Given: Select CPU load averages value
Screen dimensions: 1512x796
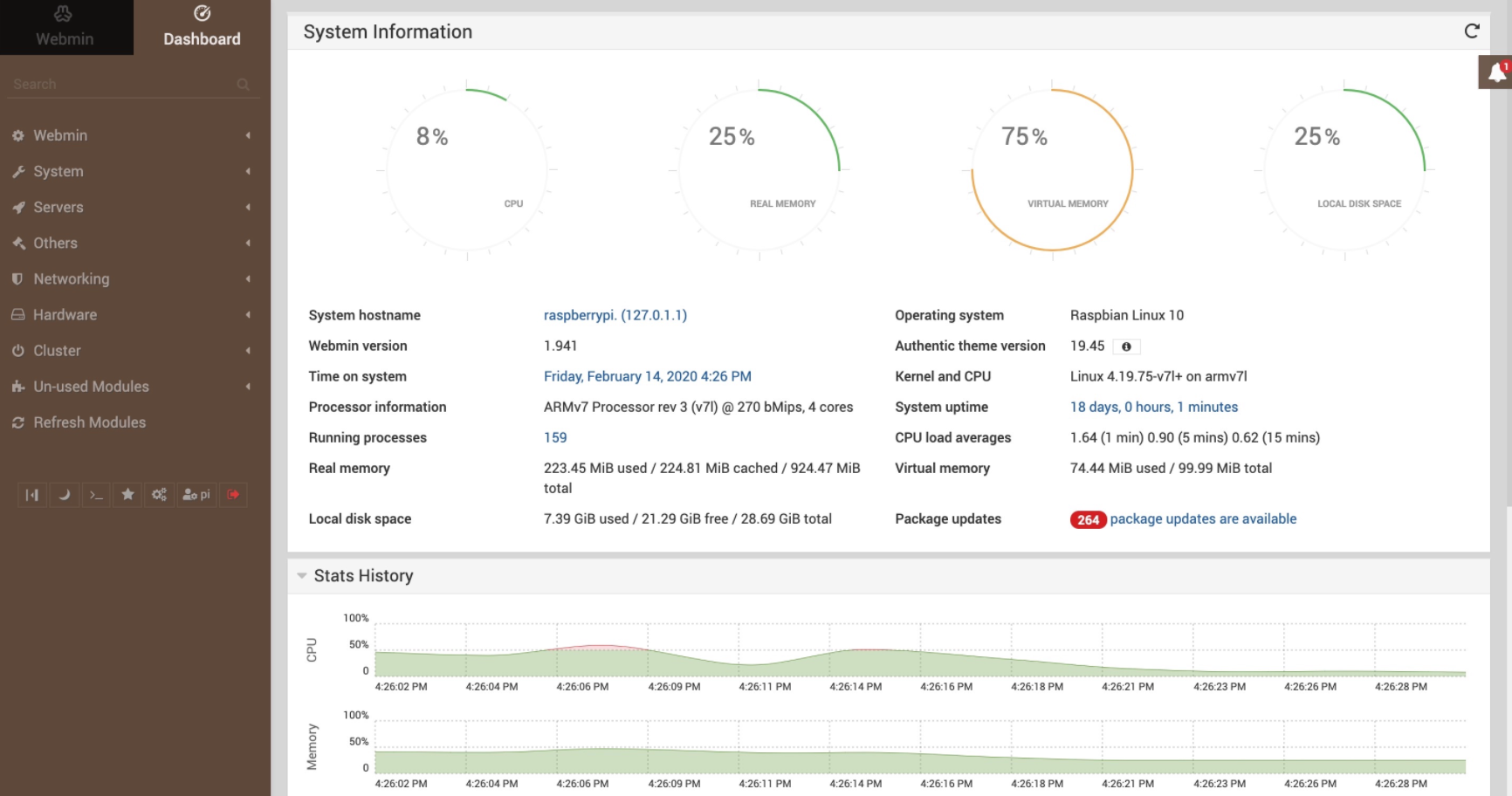Looking at the screenshot, I should (1195, 437).
